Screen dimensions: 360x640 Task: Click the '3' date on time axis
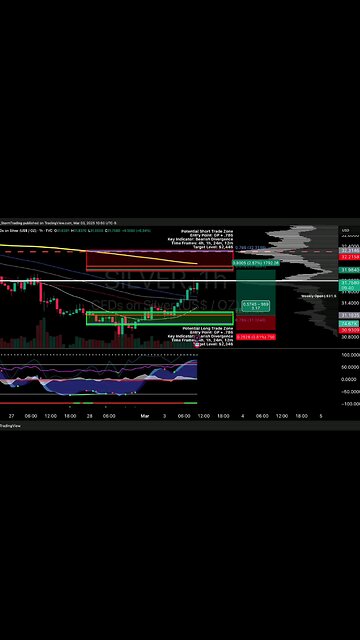click(164, 416)
